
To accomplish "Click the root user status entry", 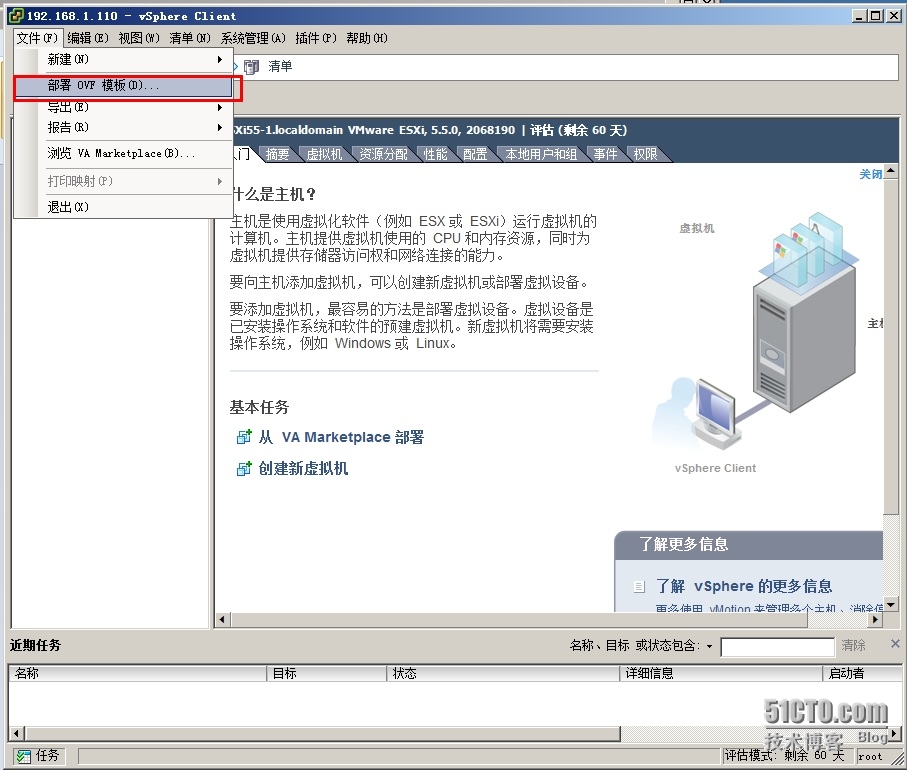I will click(870, 756).
